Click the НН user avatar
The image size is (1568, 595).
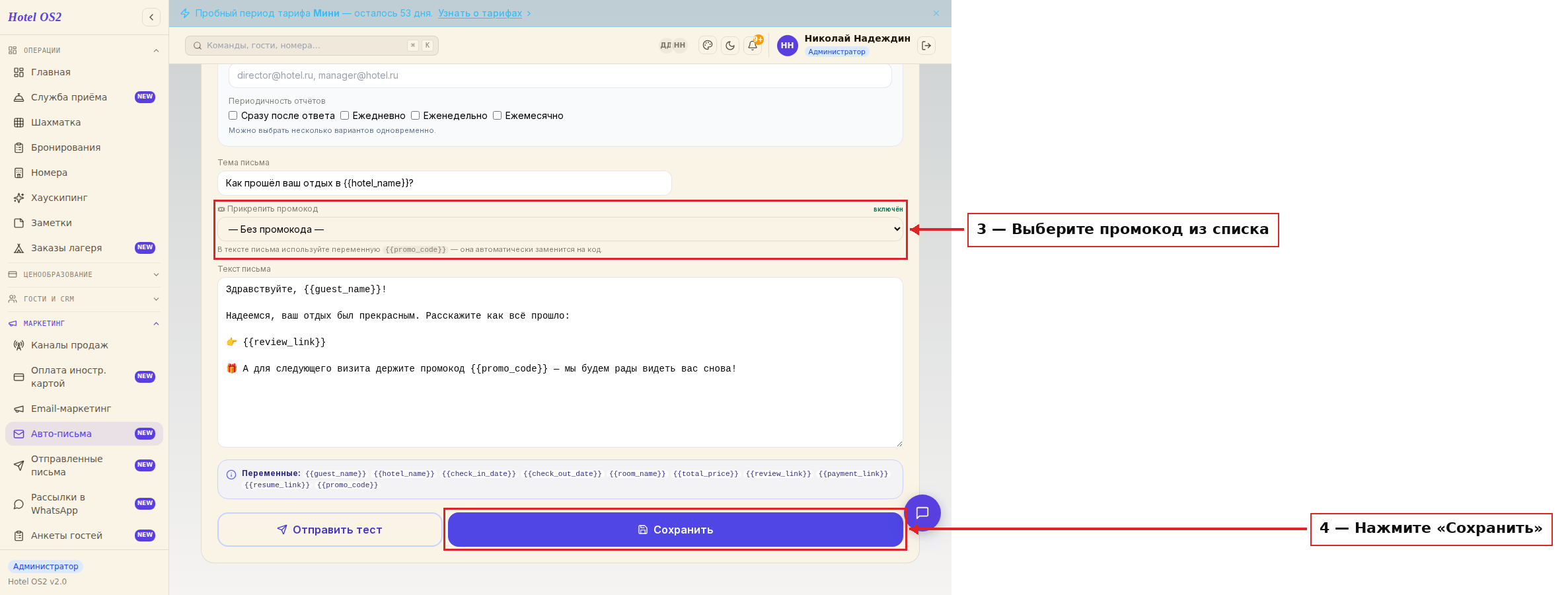(787, 46)
